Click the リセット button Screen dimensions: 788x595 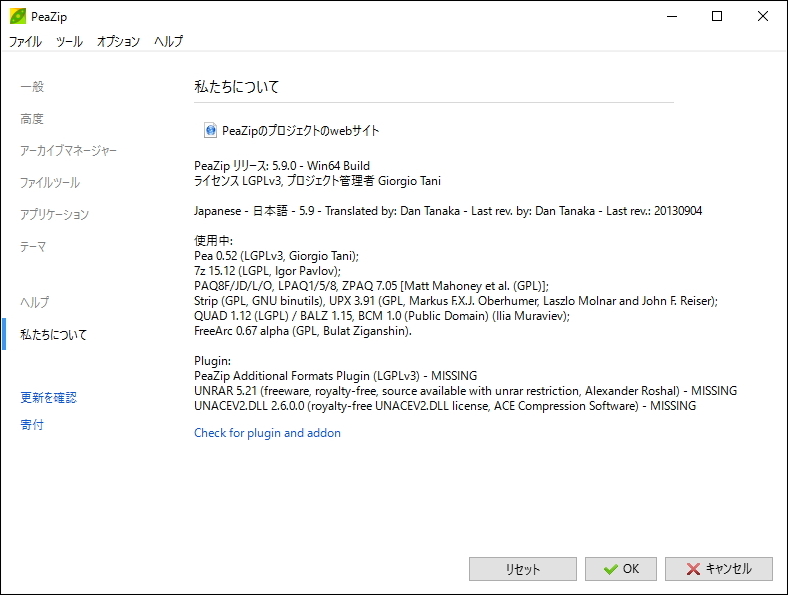point(523,569)
